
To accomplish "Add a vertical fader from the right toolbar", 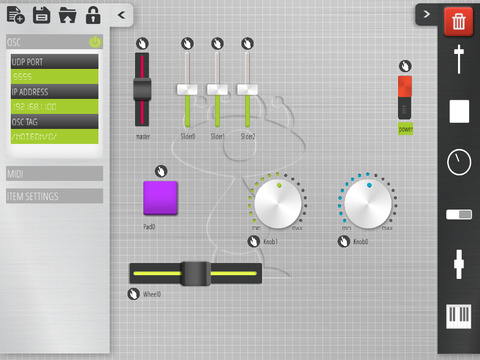I will click(x=459, y=59).
